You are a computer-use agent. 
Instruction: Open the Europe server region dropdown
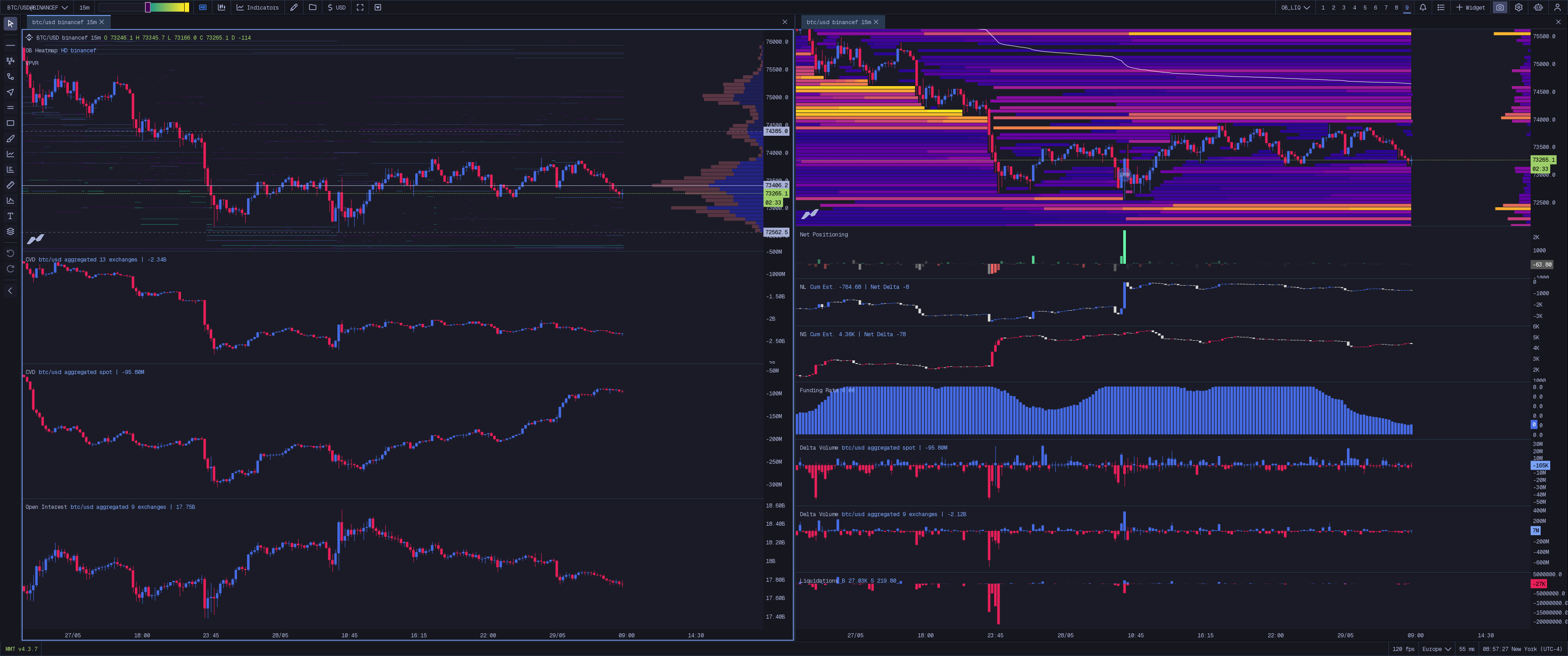[x=1437, y=649]
